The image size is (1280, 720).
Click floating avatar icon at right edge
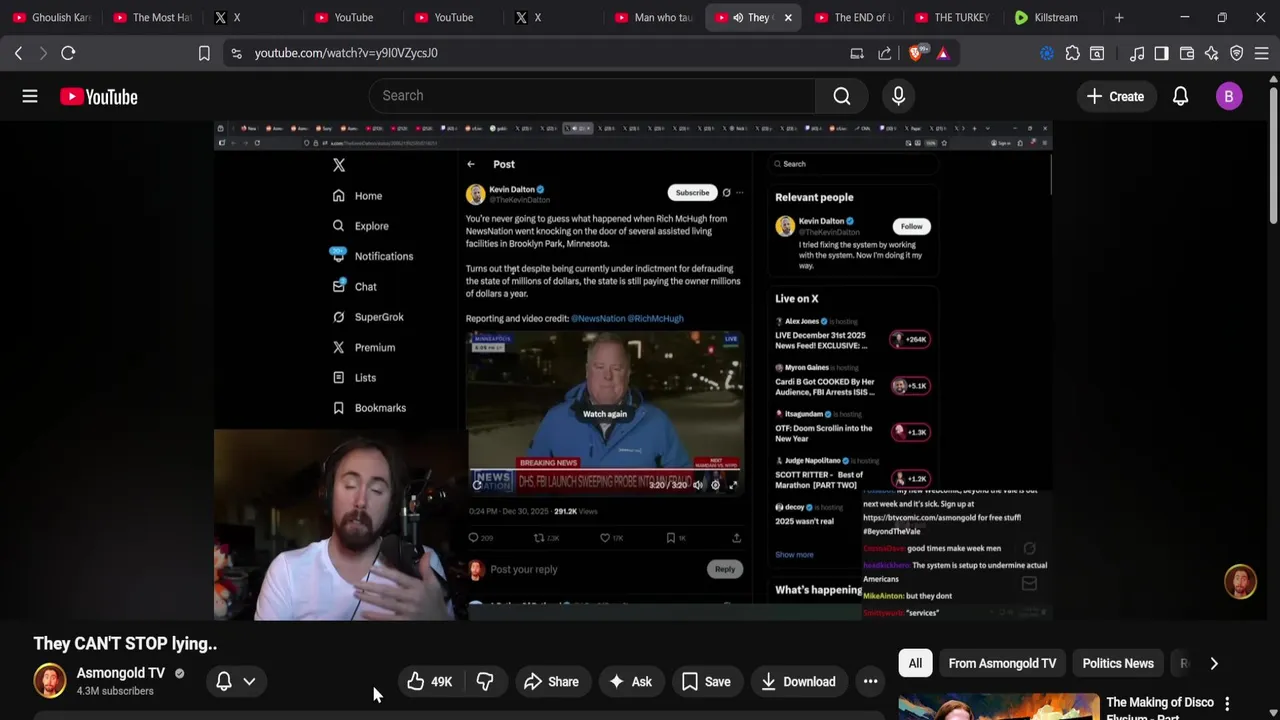tap(1240, 582)
